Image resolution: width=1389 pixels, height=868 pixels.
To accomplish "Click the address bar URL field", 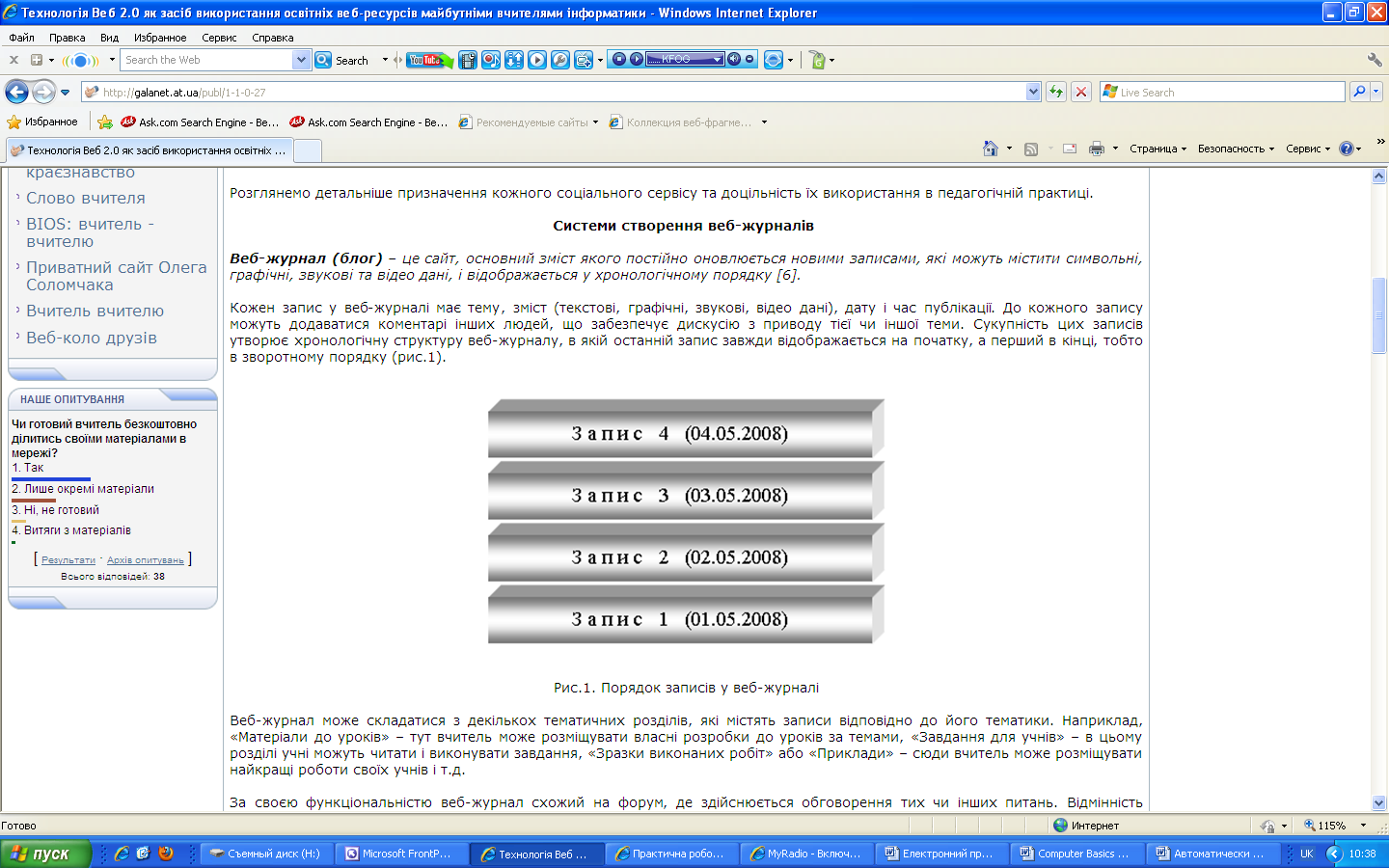I will pyautogui.click(x=553, y=93).
